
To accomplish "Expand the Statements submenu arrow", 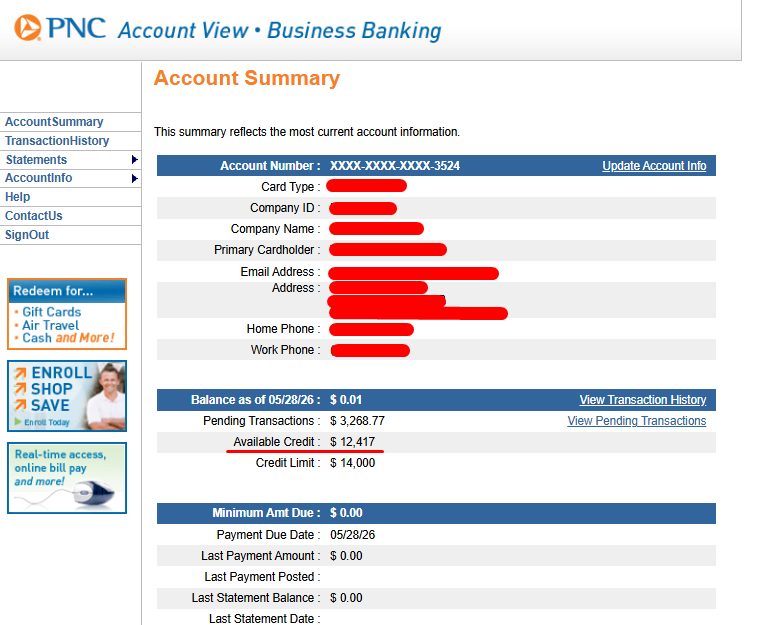I will (x=135, y=160).
